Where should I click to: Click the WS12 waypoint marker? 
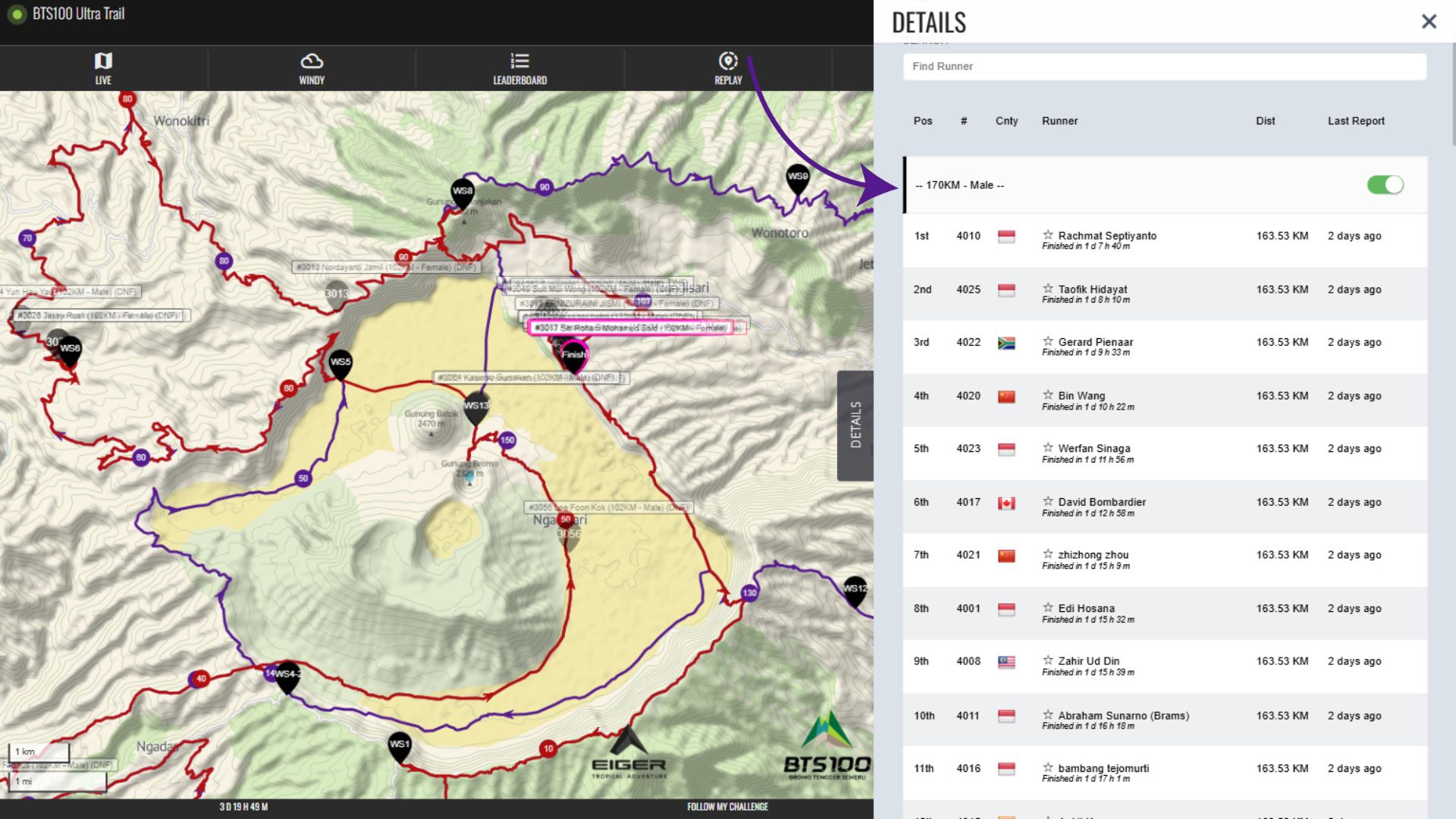855,591
